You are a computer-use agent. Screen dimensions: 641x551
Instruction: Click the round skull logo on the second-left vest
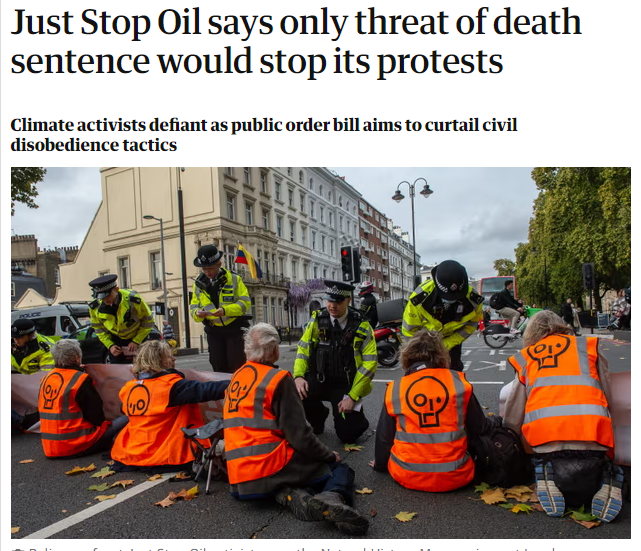pos(138,401)
